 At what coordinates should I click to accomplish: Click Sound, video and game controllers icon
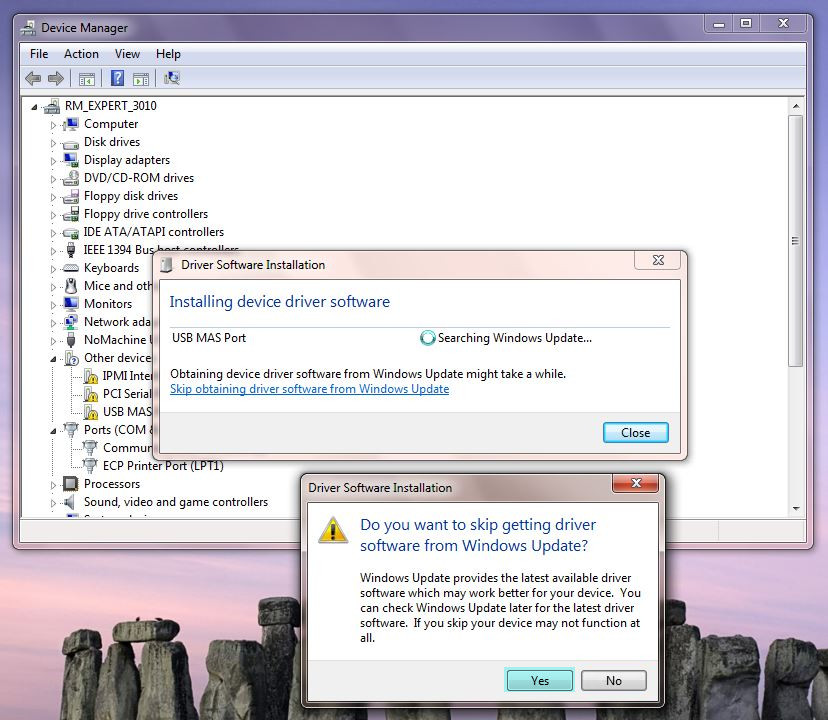69,502
